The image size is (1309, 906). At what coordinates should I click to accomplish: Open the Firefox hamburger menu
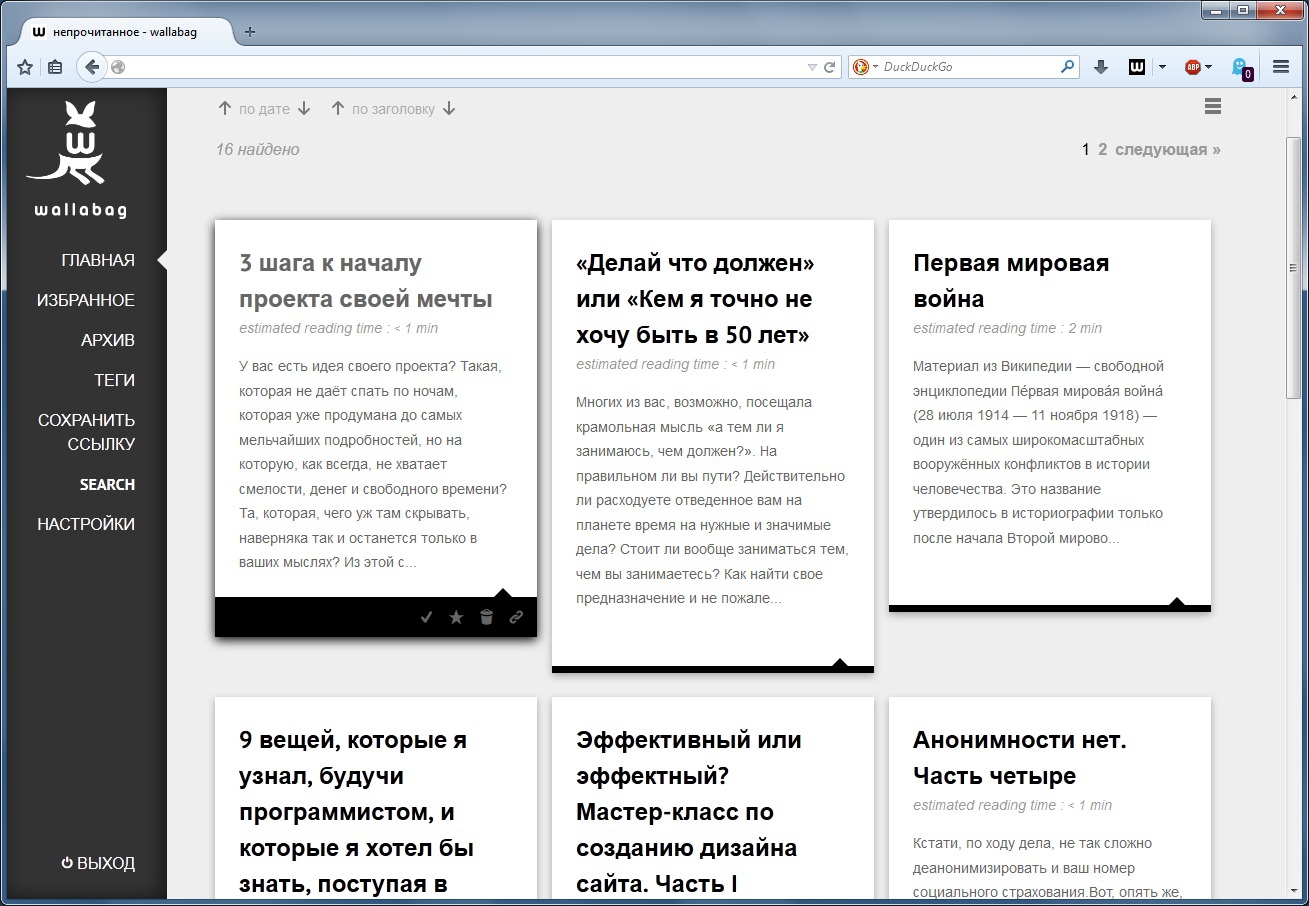tap(1280, 66)
